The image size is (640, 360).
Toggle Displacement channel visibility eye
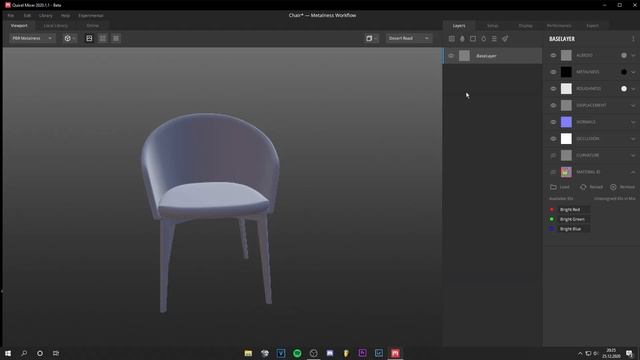pos(553,105)
